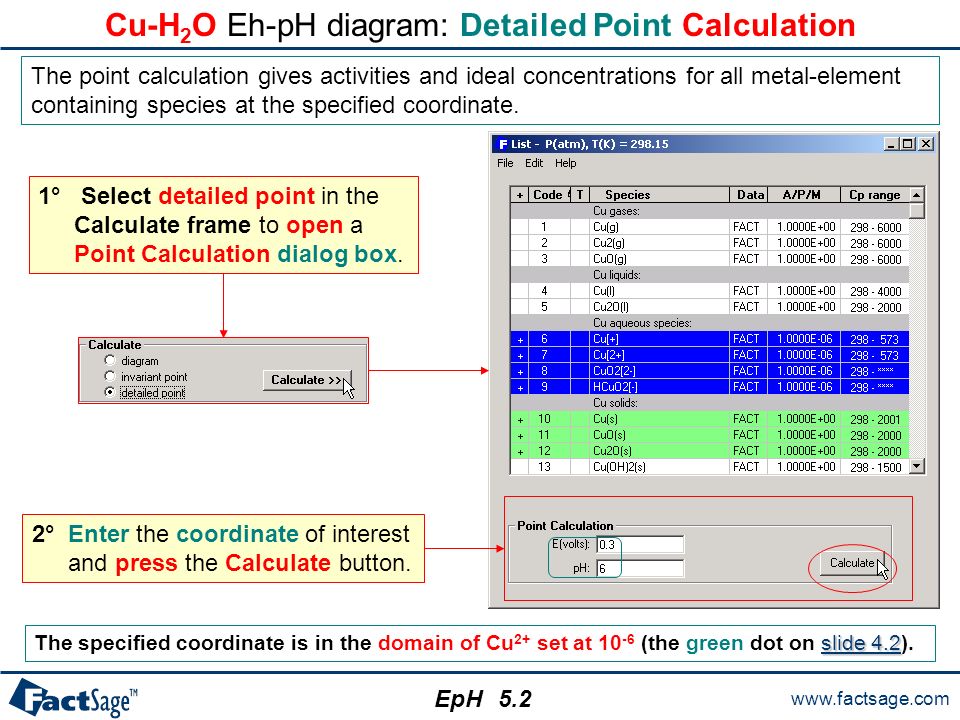Viewport: 960px width, 720px height.
Task: Select the Cu2O(l) species row
Action: point(710,307)
